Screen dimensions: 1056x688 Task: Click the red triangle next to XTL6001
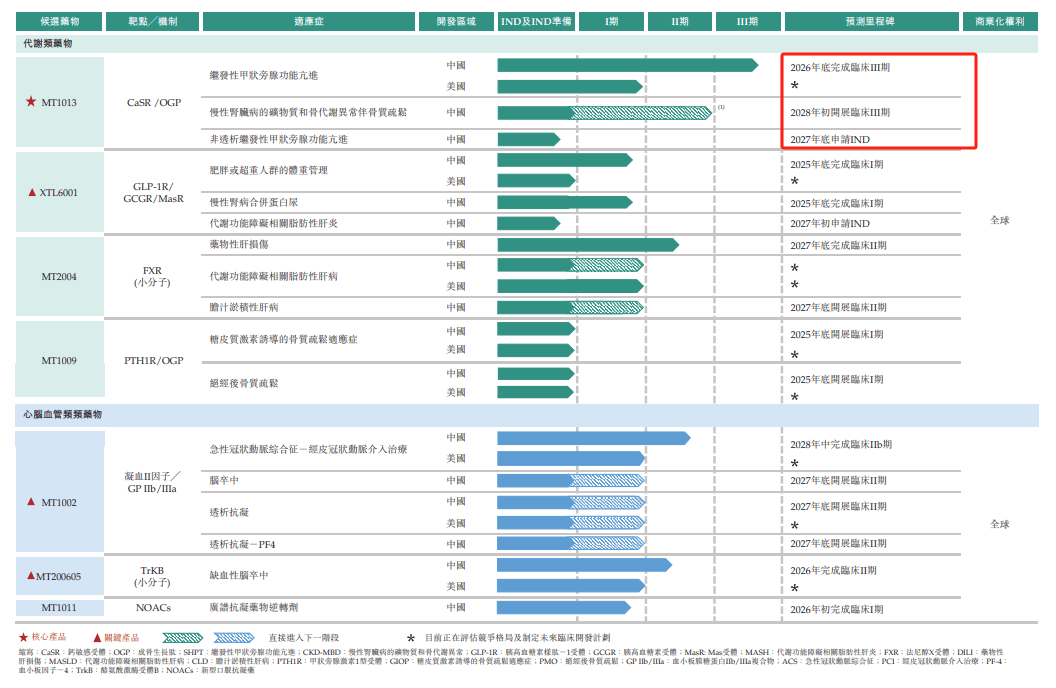[x=32, y=192]
